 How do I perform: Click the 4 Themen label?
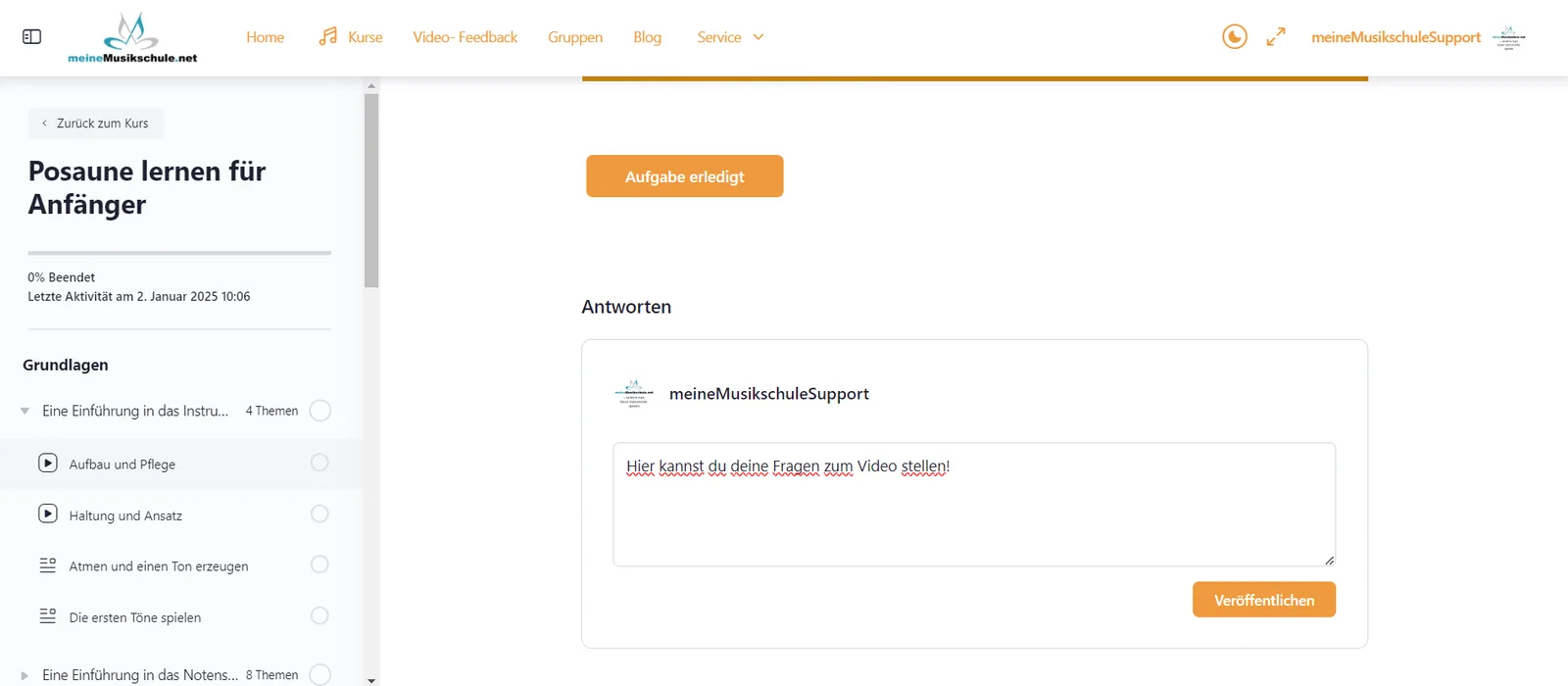point(271,411)
